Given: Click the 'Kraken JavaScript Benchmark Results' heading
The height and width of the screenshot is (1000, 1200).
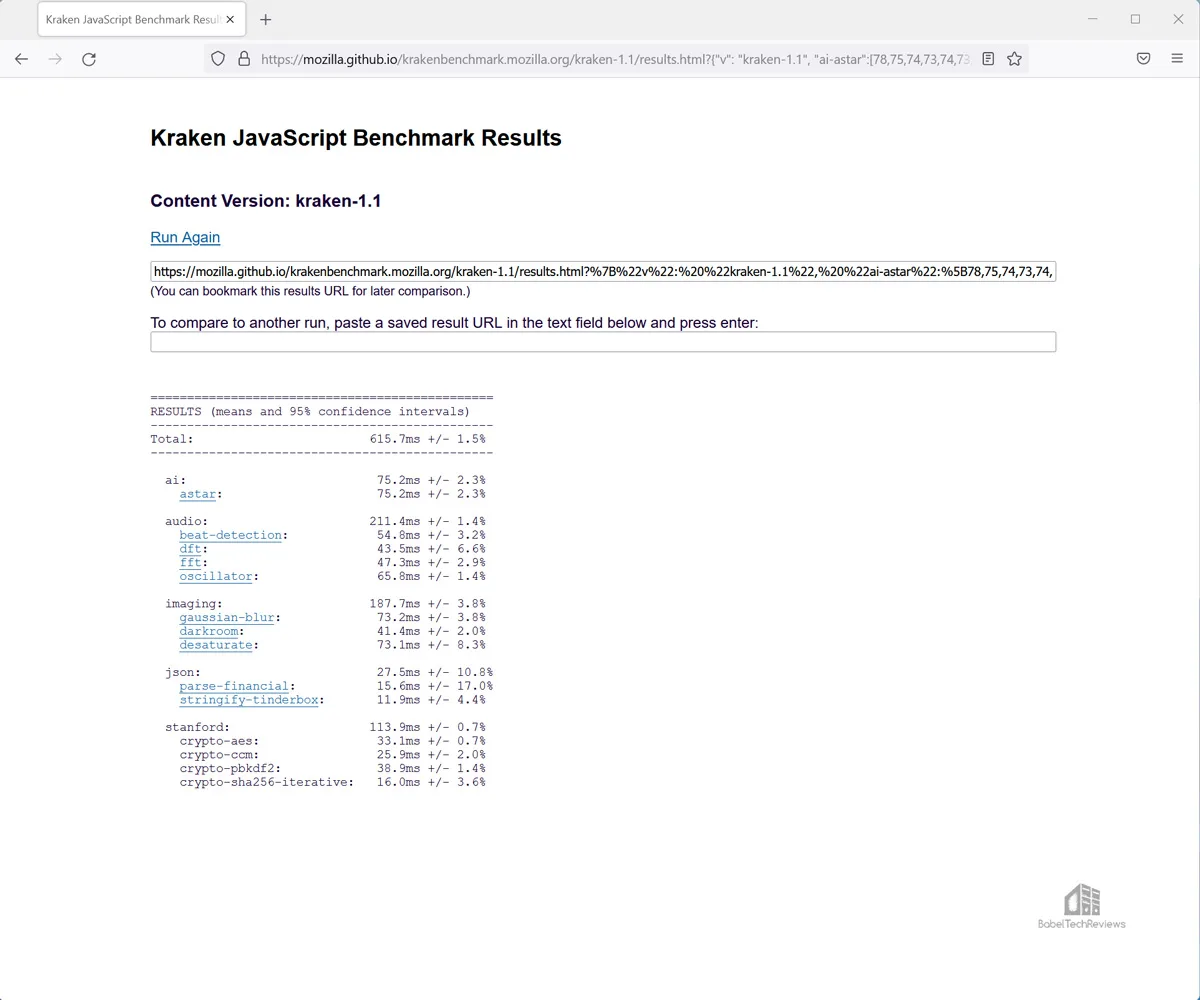Looking at the screenshot, I should point(356,138).
